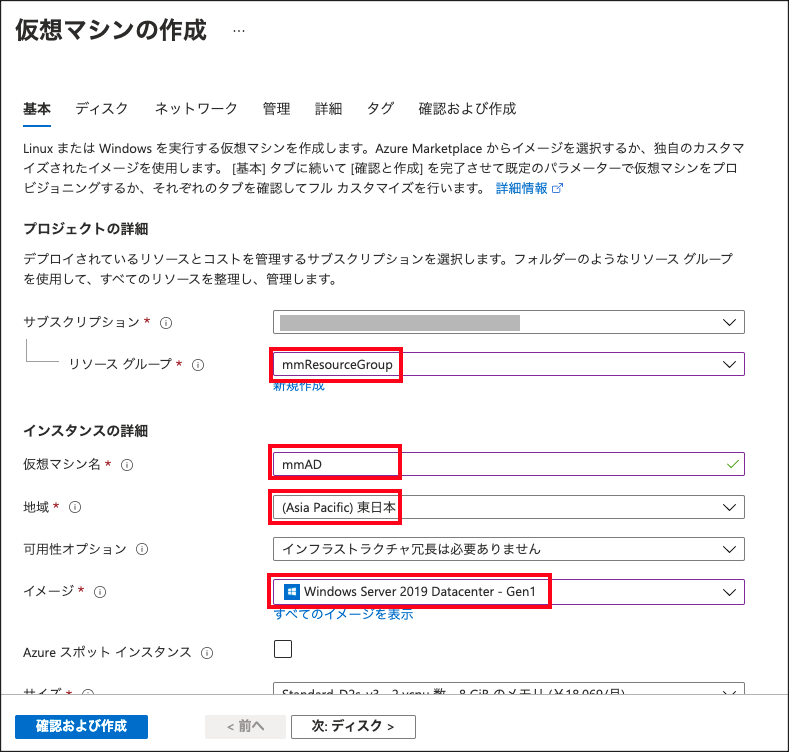Click the info icon beside 地域
The image size is (789, 752).
75,507
